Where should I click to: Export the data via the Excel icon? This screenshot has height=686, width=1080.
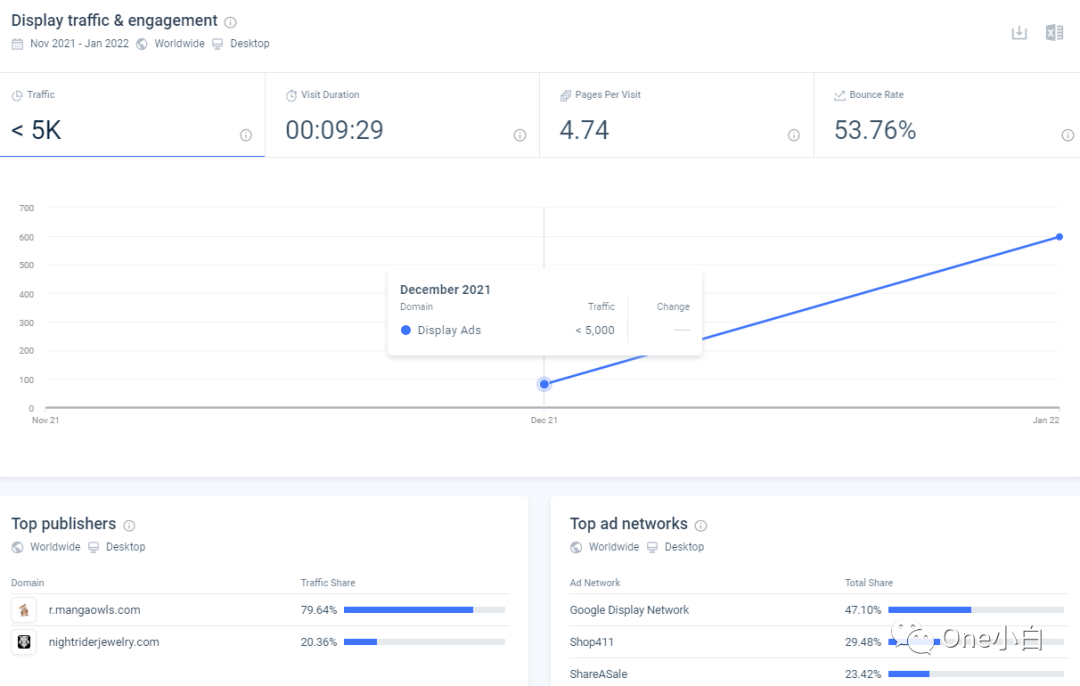(1054, 32)
